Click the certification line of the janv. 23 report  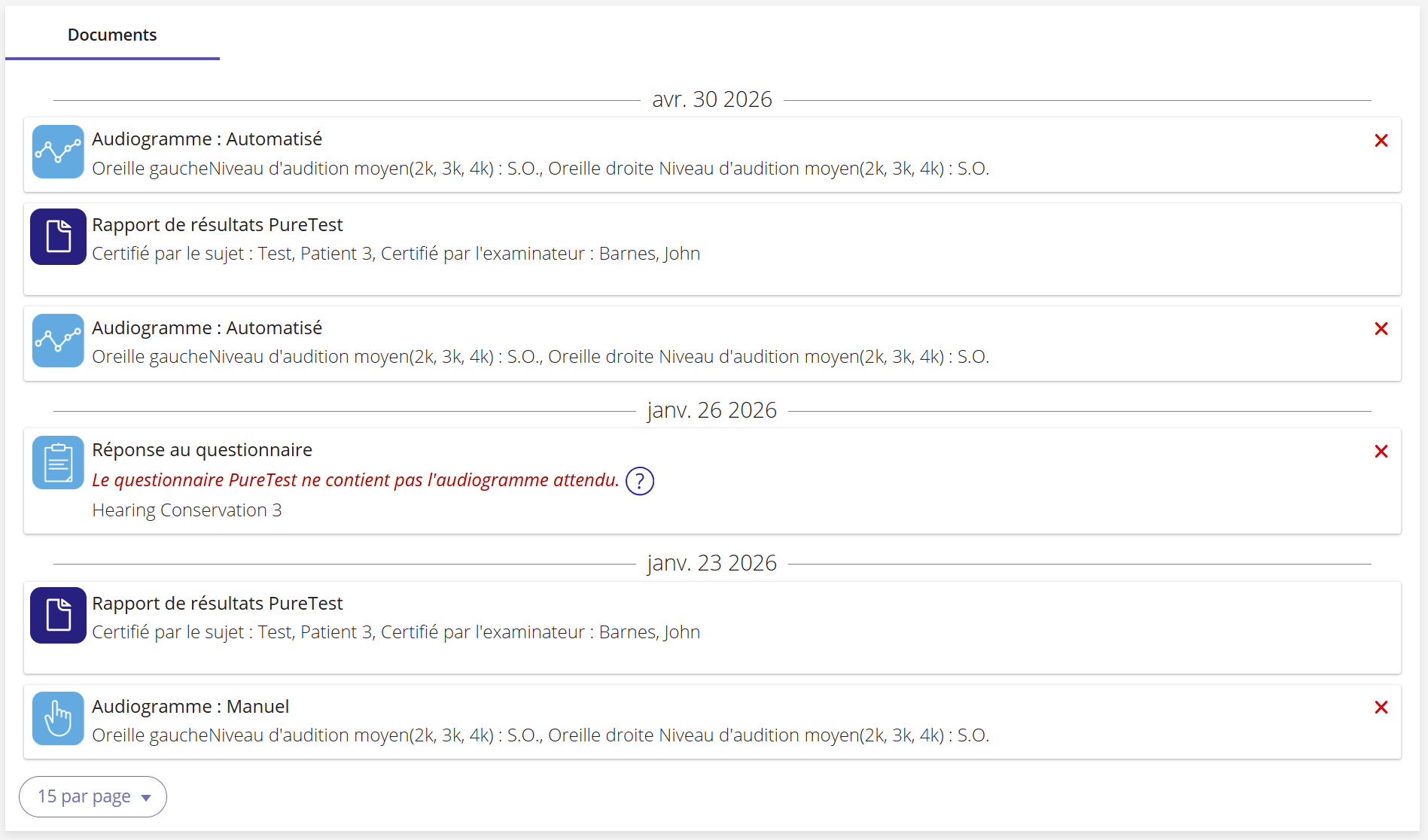(x=396, y=632)
